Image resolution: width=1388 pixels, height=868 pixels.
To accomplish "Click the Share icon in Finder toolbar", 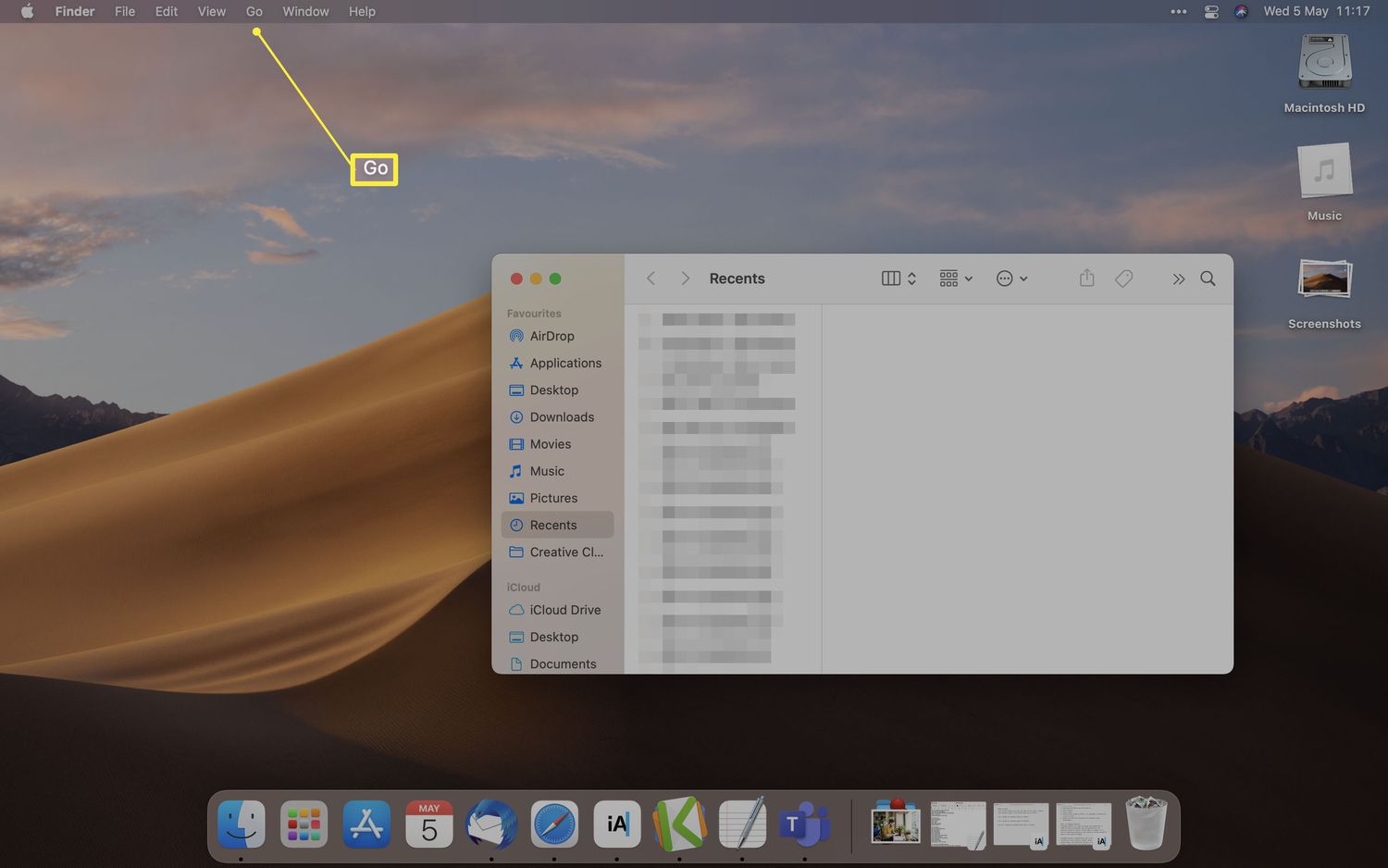I will pos(1086,279).
